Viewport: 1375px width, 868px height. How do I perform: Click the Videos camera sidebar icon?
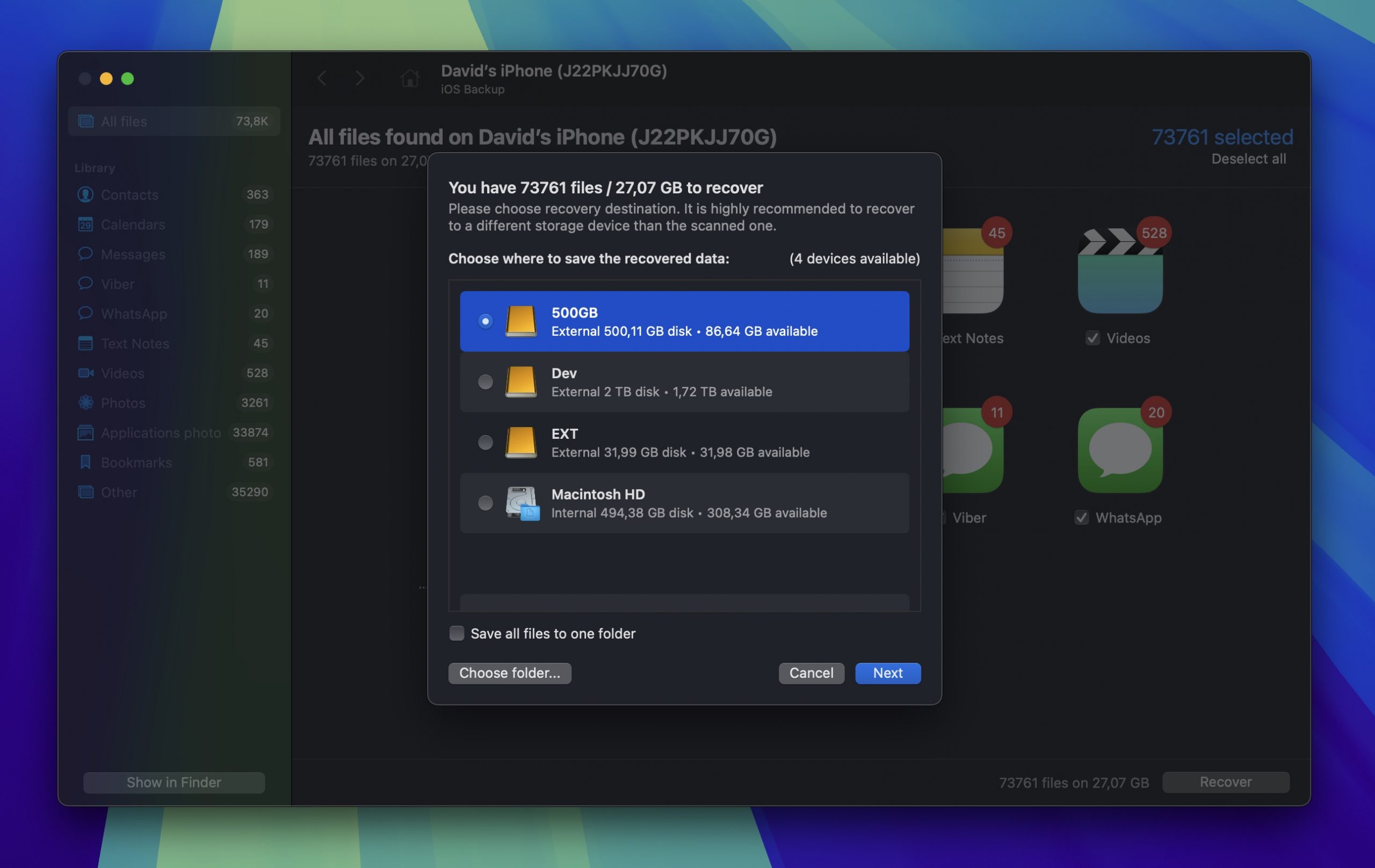tap(85, 373)
